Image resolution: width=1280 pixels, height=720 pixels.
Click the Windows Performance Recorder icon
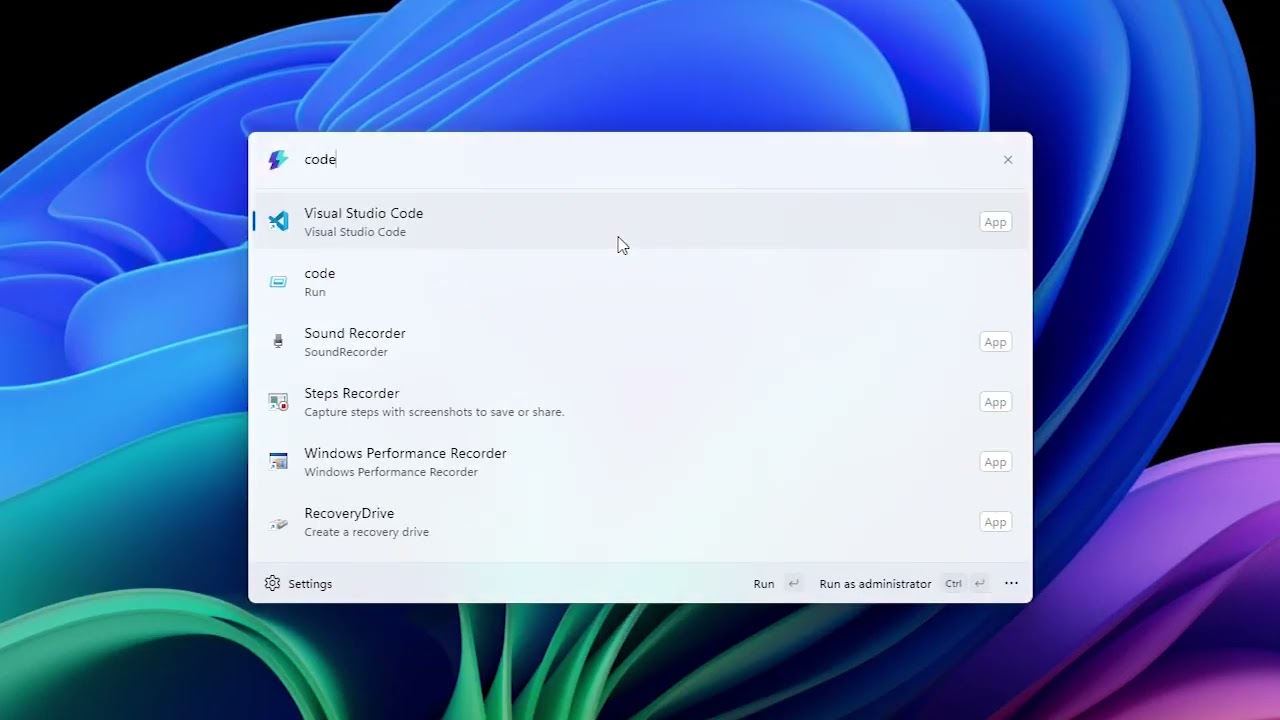[x=278, y=462]
